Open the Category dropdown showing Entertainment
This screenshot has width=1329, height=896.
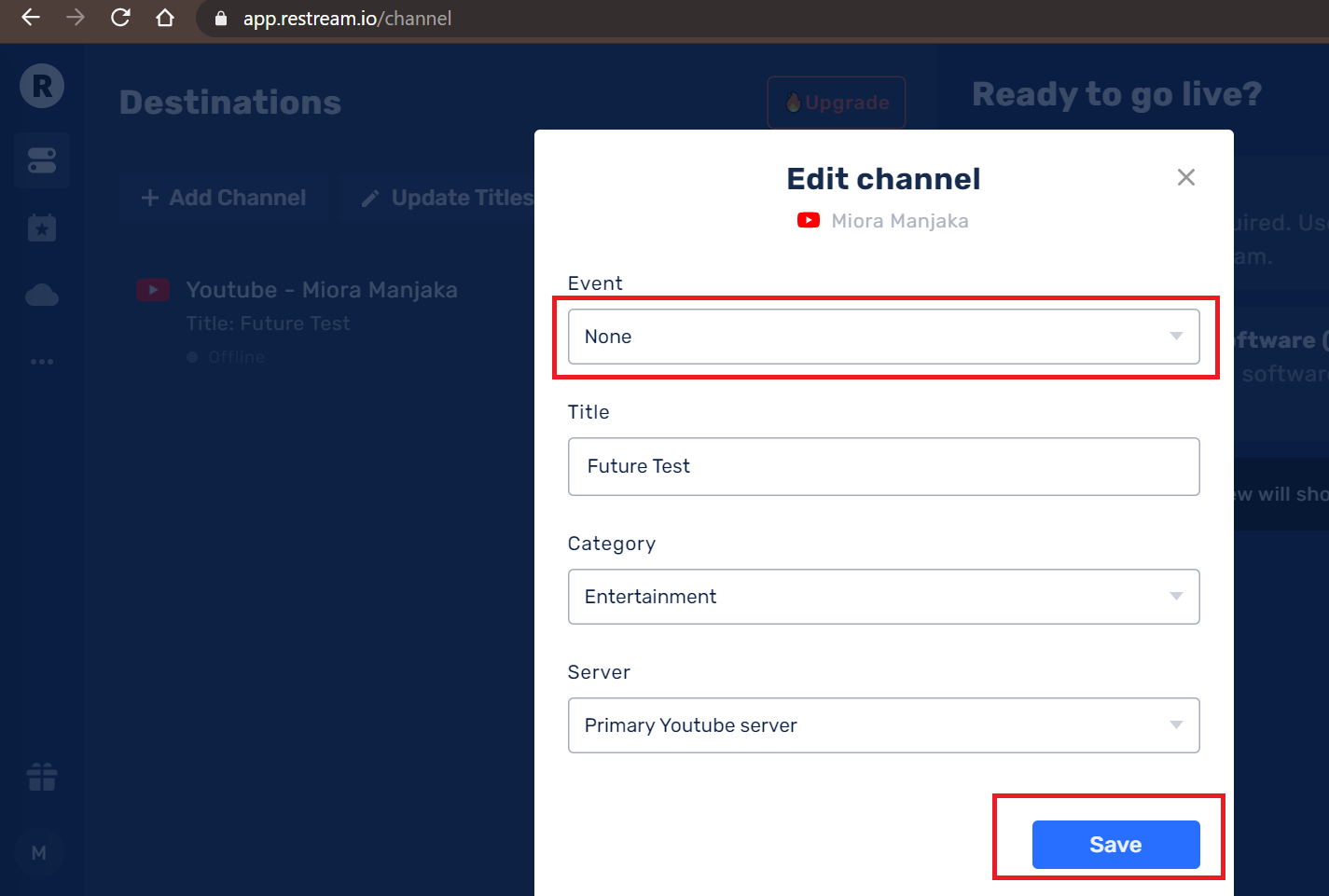point(883,597)
